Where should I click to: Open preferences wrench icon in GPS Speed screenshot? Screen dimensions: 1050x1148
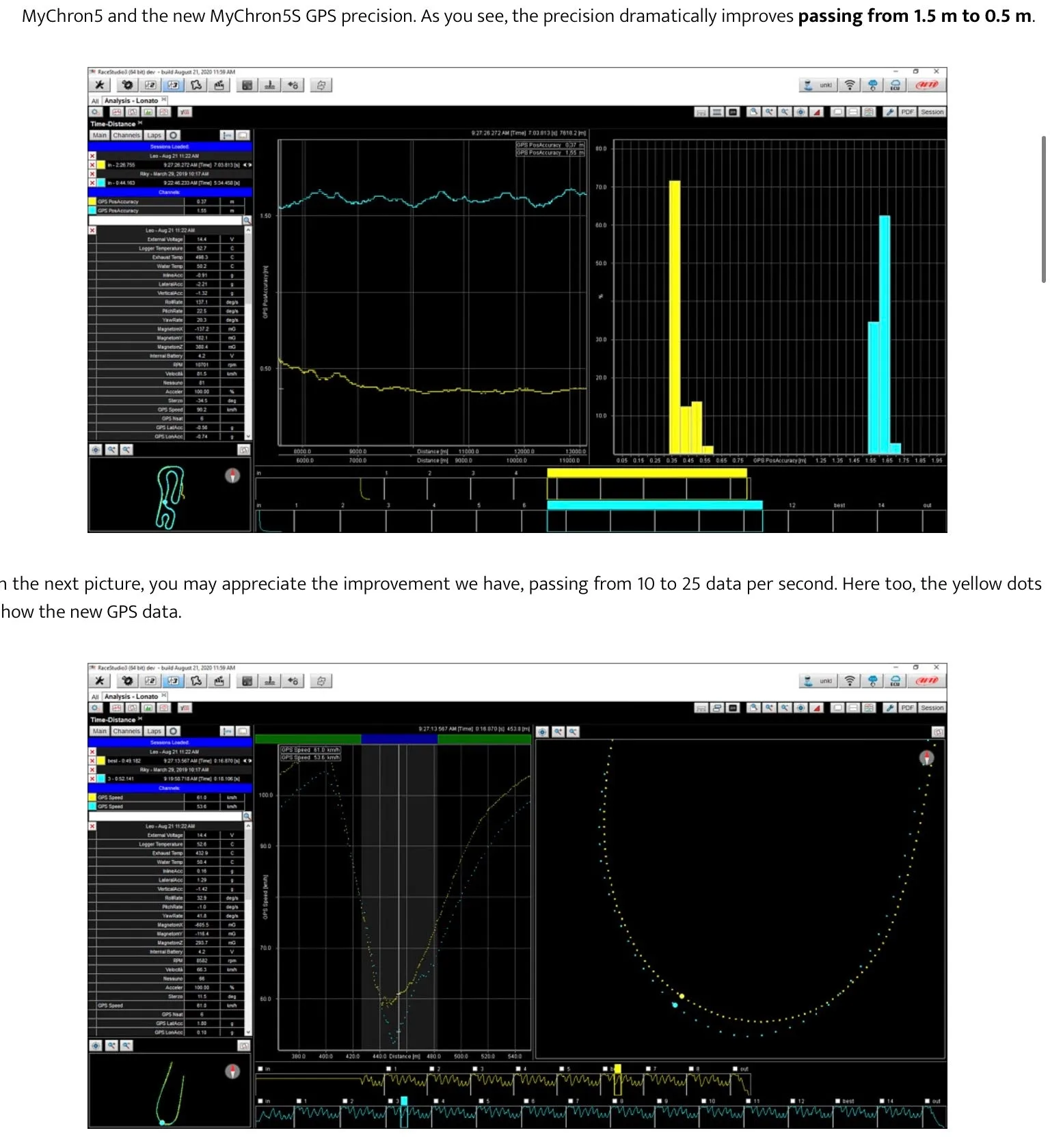click(x=100, y=681)
